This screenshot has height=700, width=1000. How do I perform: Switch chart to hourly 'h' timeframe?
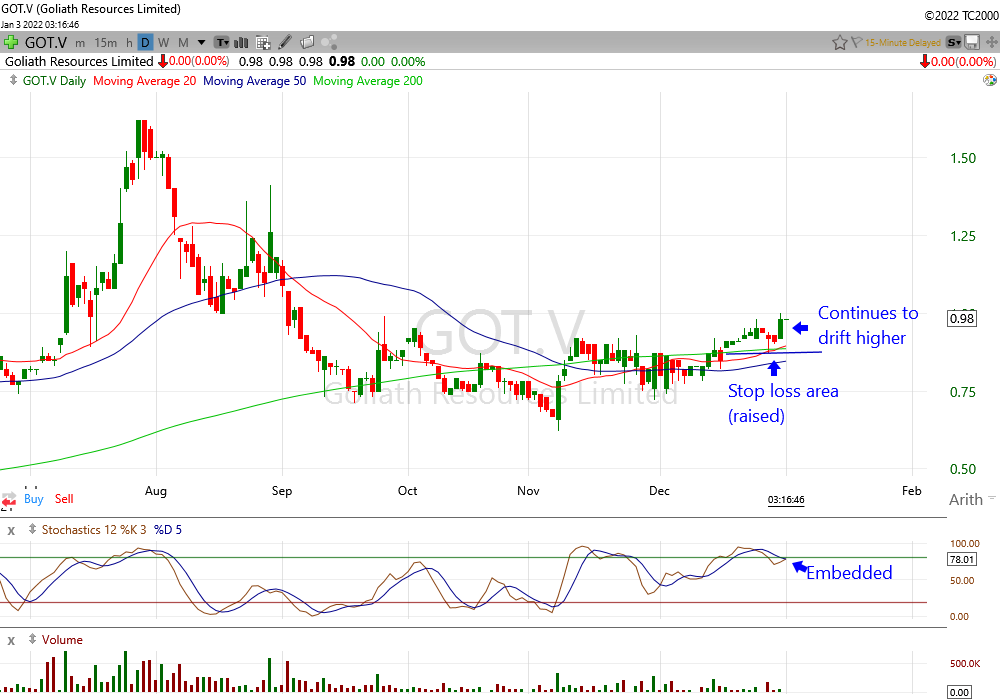click(129, 43)
